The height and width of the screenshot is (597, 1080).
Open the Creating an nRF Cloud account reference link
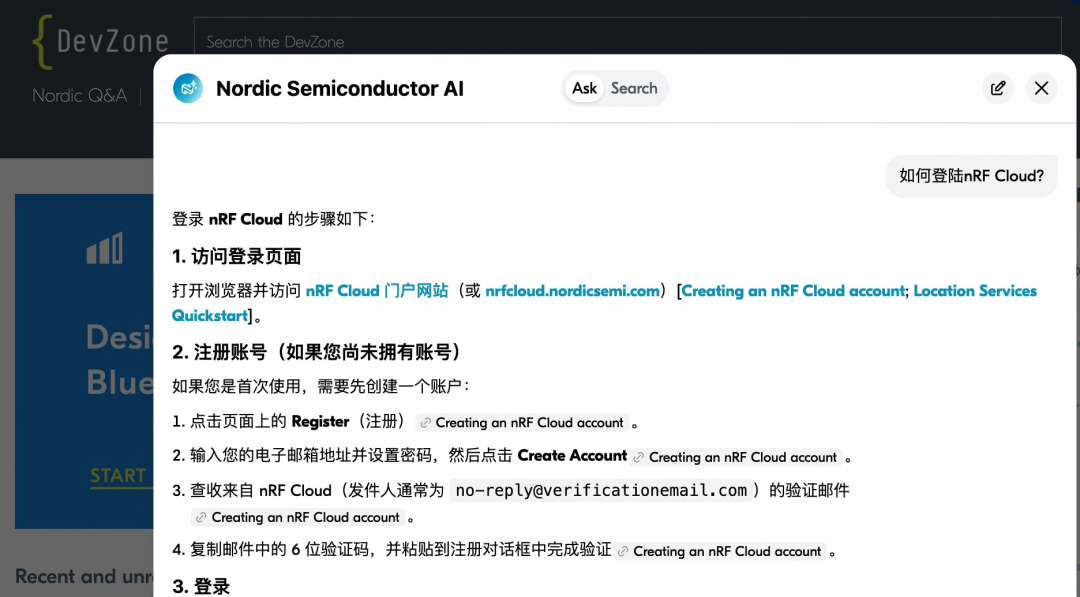click(x=793, y=291)
